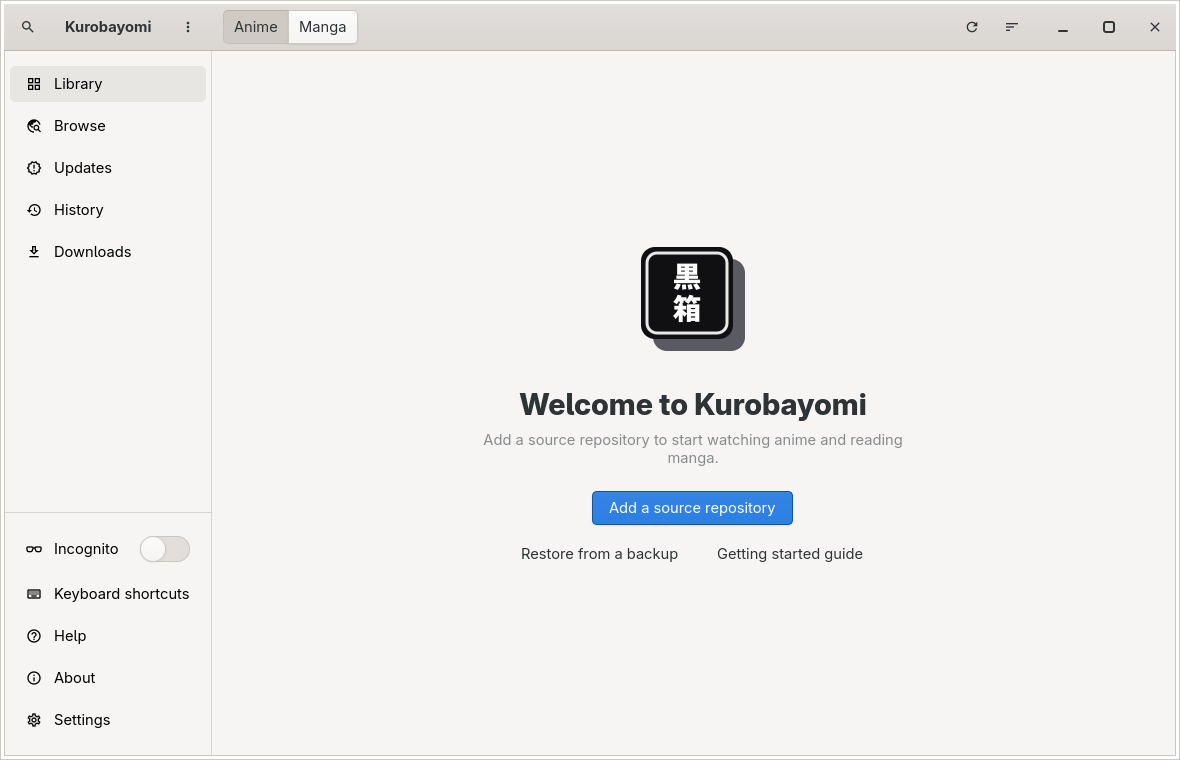Screen dimensions: 1180x760
Task: Click the Kurobayomi title in header
Action: (x=108, y=27)
